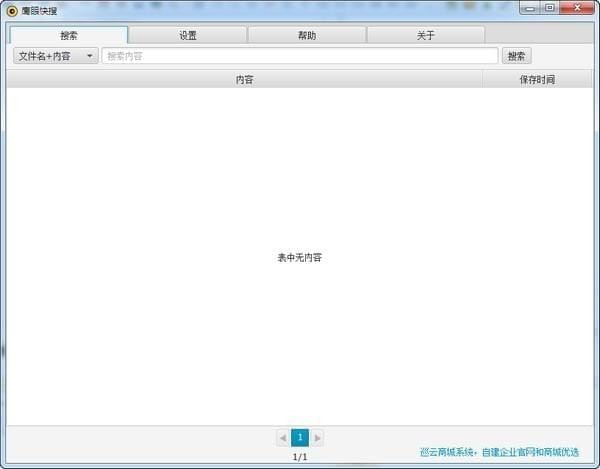Sort by the 内容 column header
This screenshot has height=469, width=600.
[x=244, y=79]
